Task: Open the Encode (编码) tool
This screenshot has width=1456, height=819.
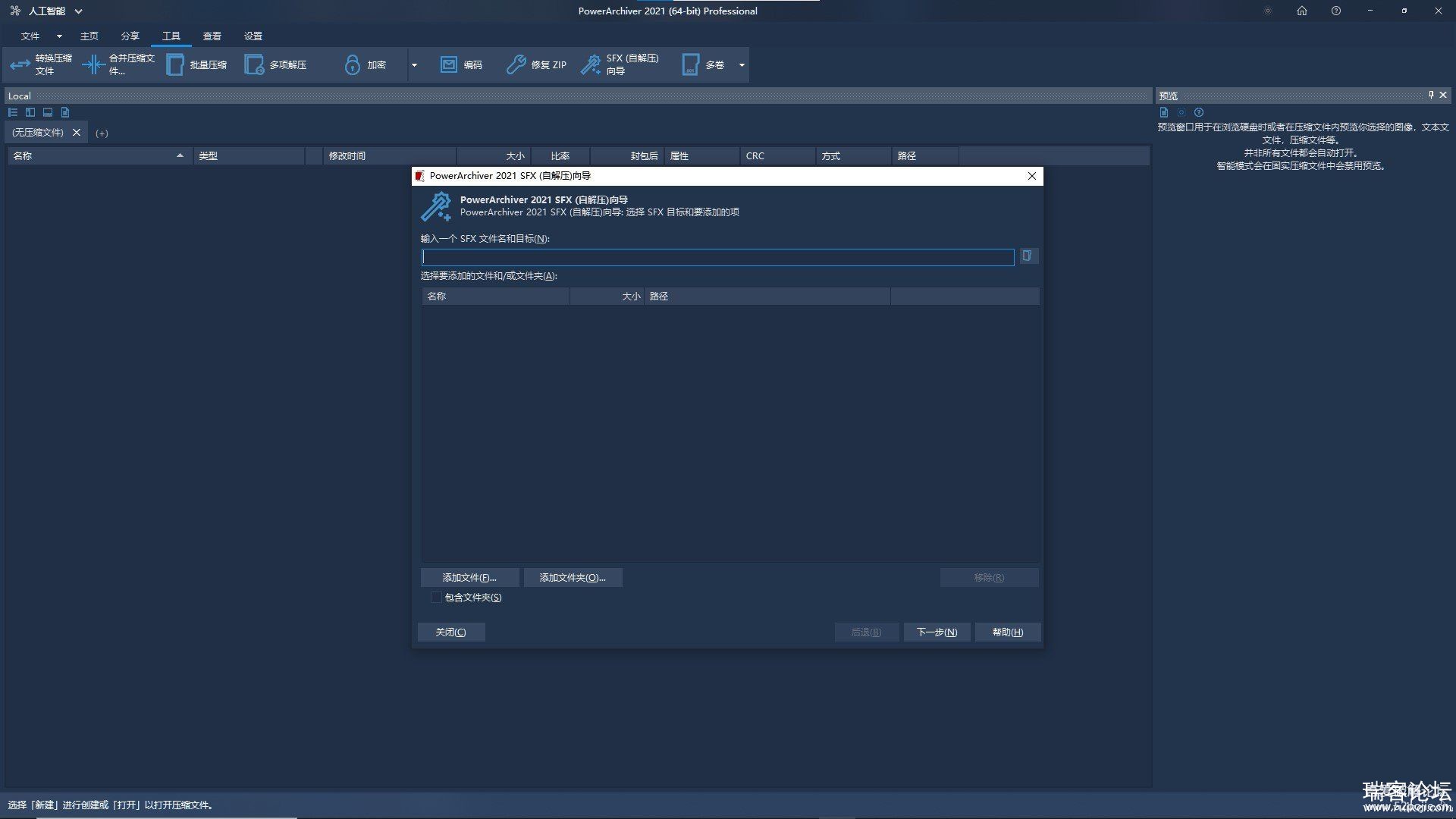Action: 449,65
